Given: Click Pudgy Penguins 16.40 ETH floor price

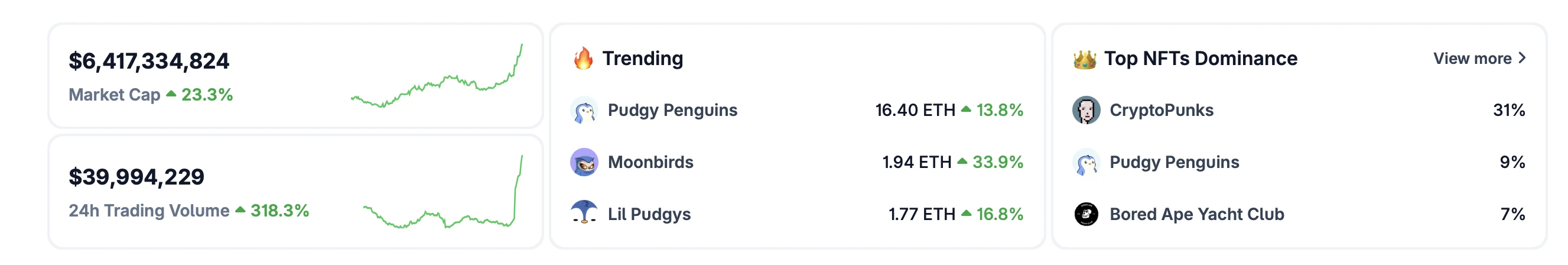Looking at the screenshot, I should (x=915, y=110).
